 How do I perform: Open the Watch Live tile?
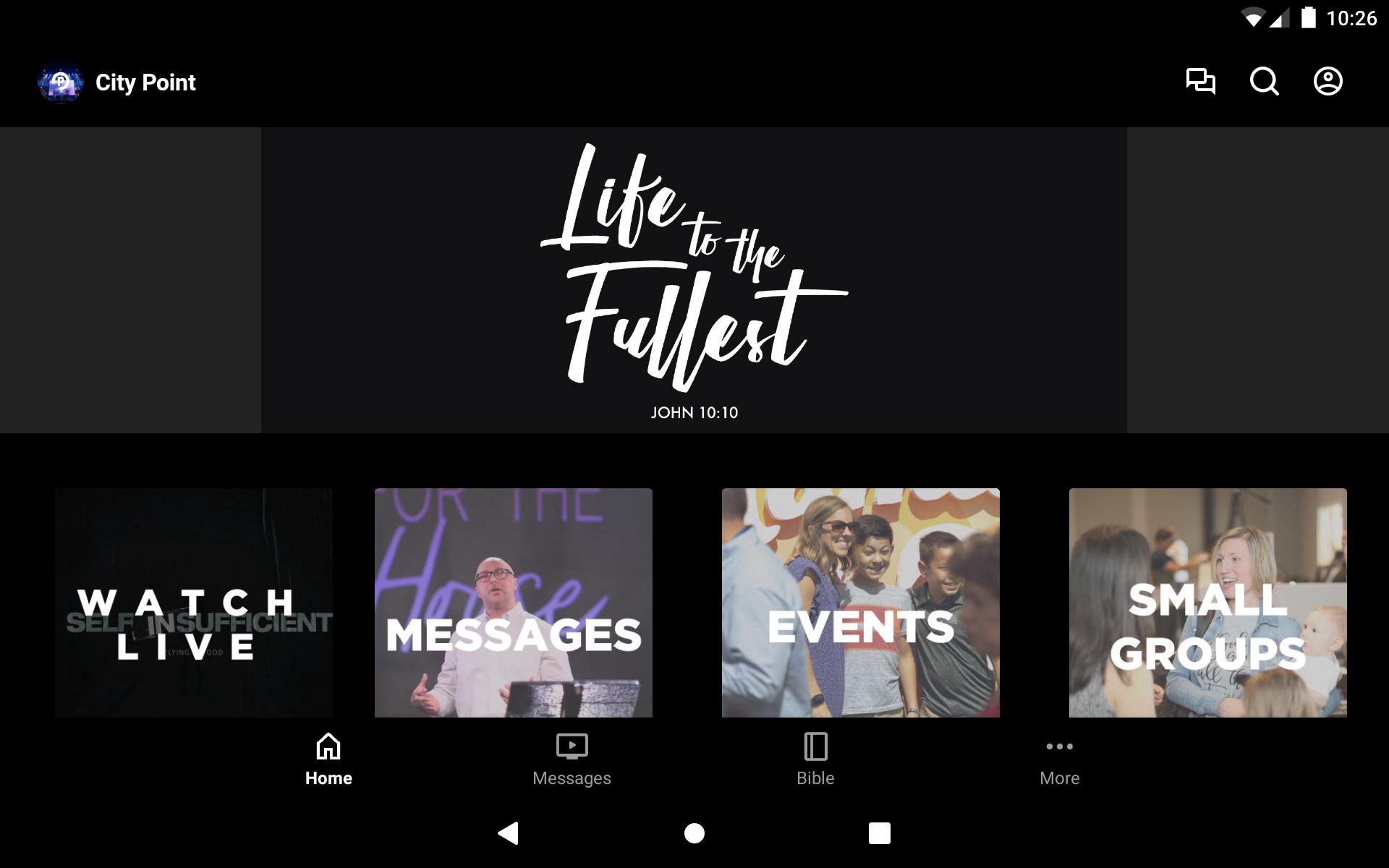[194, 603]
